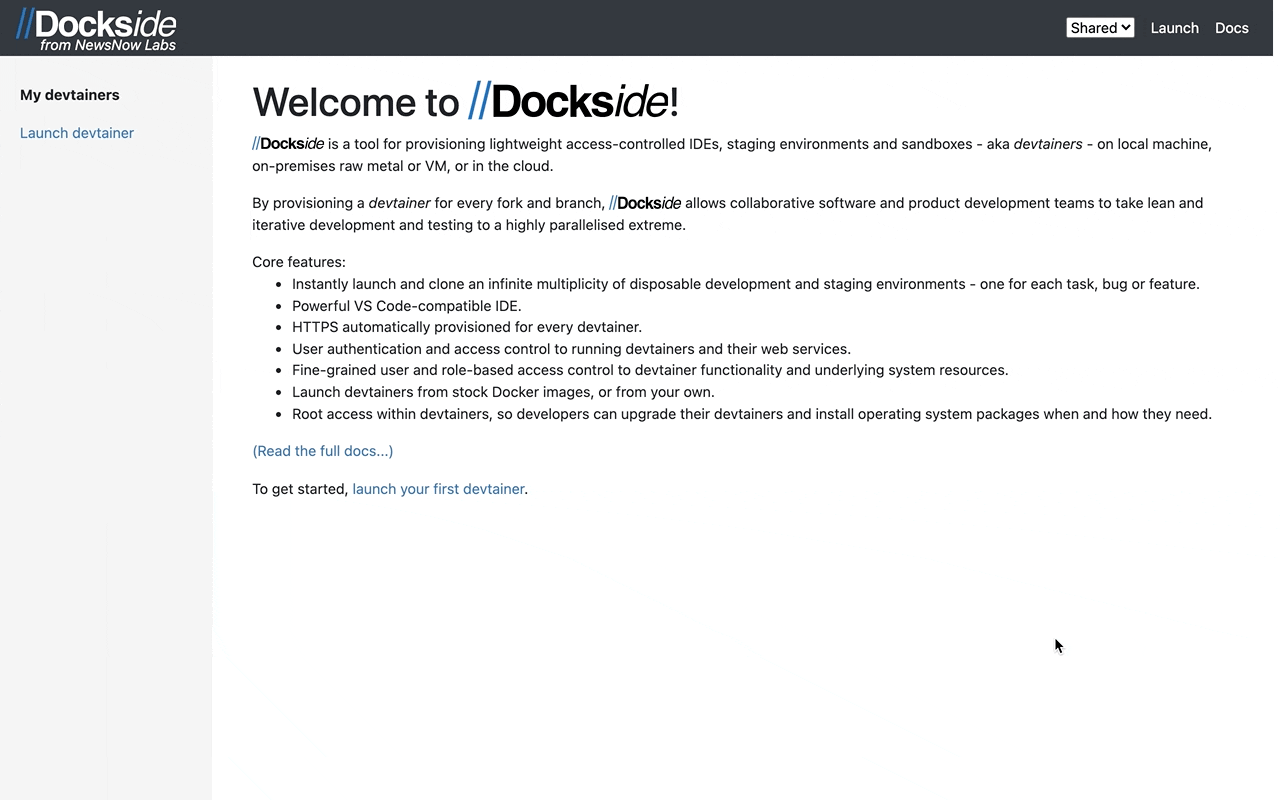Click launch your first devtainer link
This screenshot has height=800, width=1280.
[438, 489]
